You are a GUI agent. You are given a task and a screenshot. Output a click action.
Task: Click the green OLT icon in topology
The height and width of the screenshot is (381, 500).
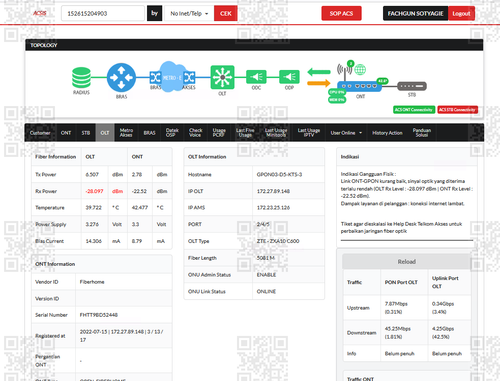point(222,77)
